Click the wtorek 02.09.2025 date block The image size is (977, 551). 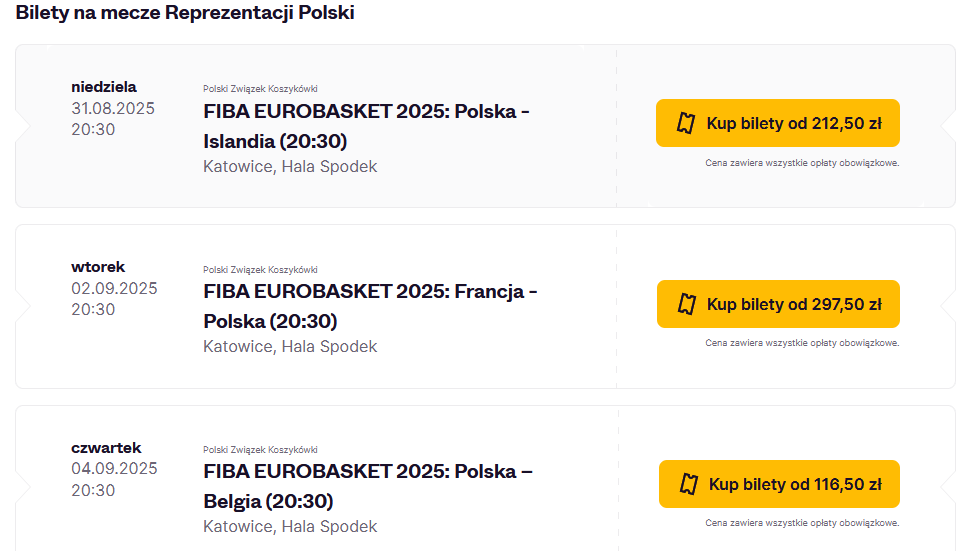click(113, 288)
